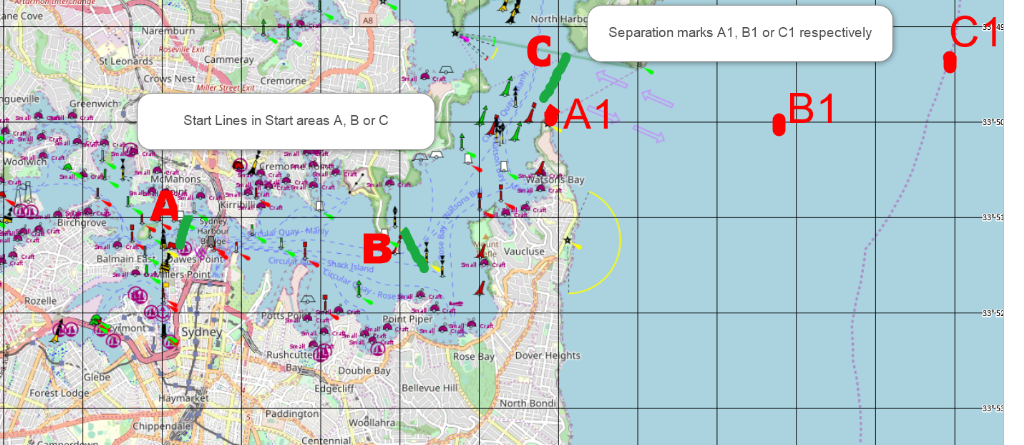
Task: Open the "Start Lines in Start areas" callout
Action: coord(286,121)
